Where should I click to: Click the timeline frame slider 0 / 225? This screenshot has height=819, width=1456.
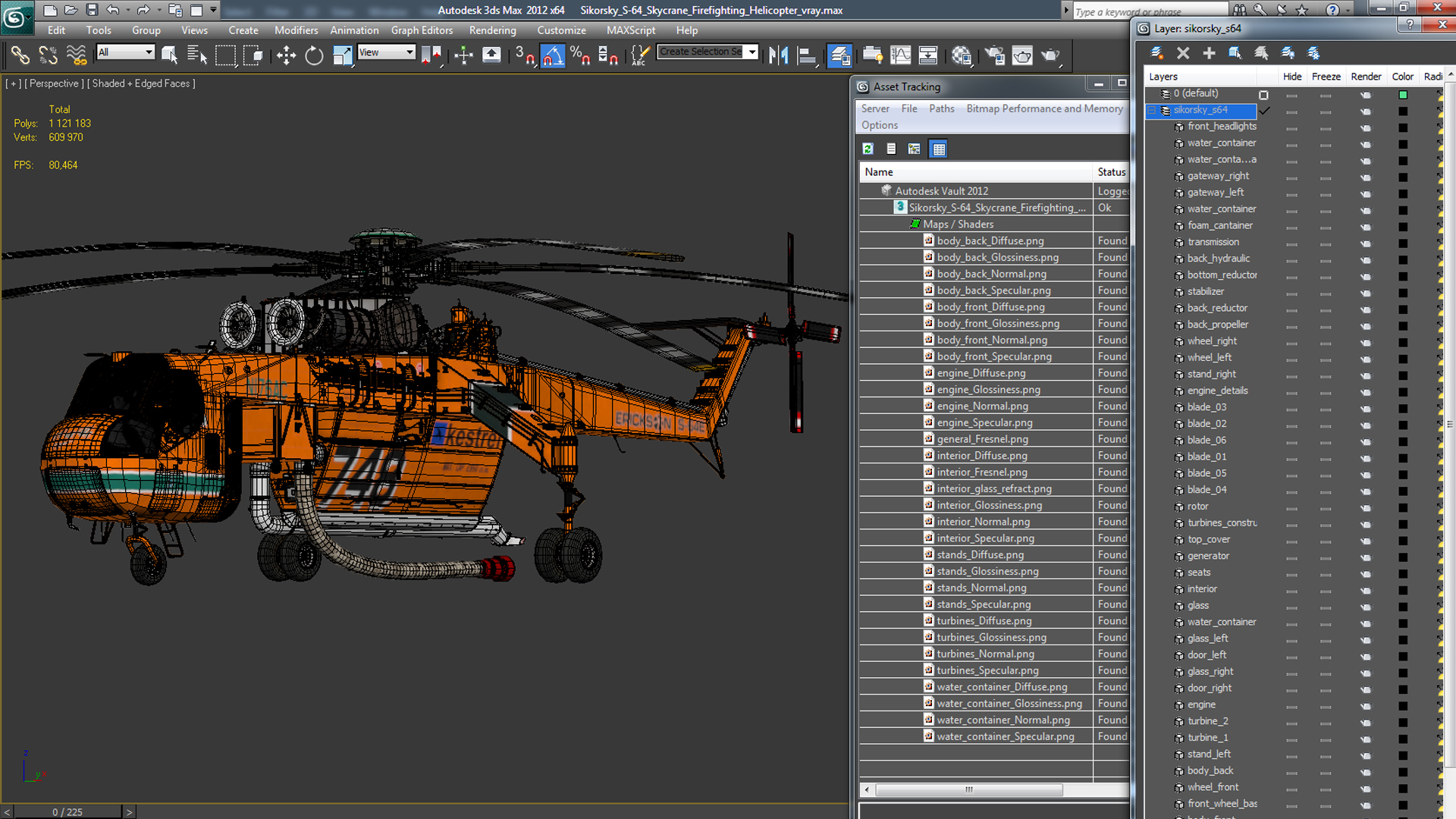[x=67, y=812]
